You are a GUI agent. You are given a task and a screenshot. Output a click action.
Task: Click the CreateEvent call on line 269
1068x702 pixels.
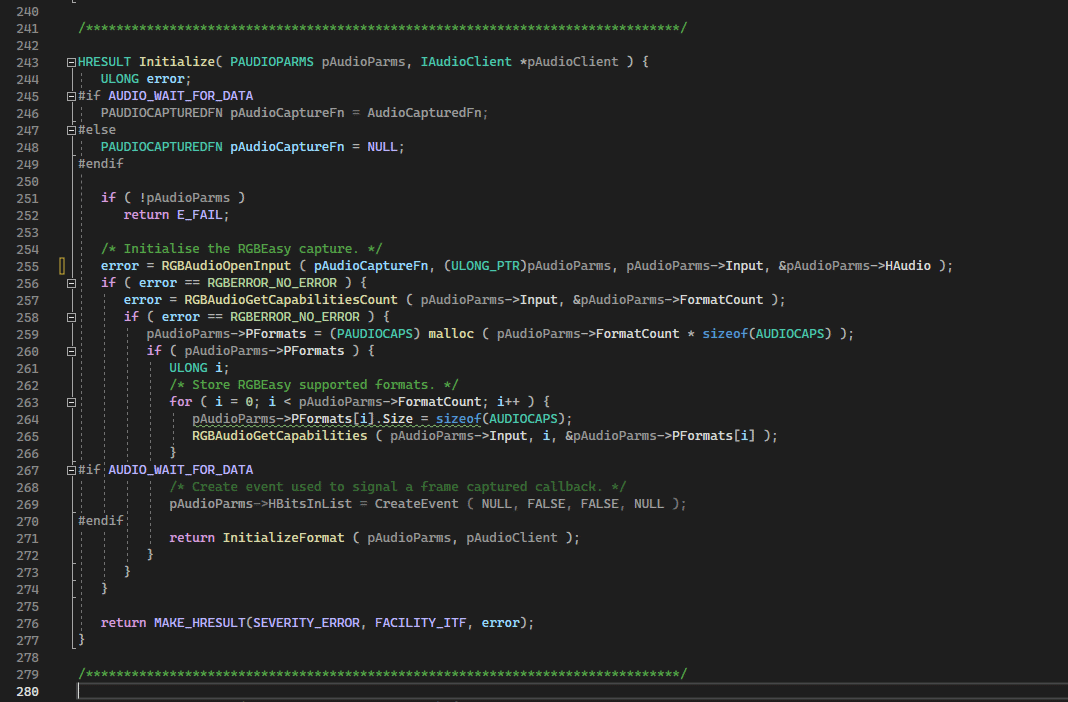[417, 505]
